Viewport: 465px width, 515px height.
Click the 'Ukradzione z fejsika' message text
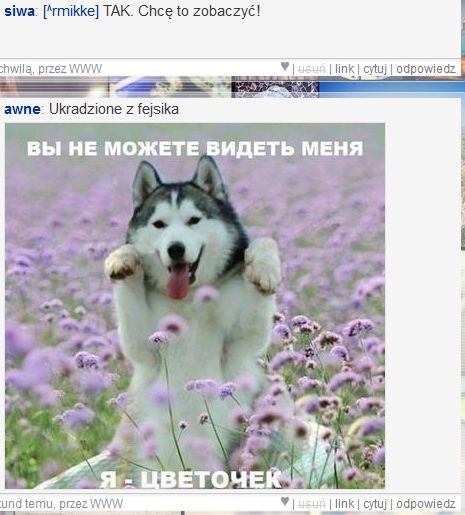114,109
